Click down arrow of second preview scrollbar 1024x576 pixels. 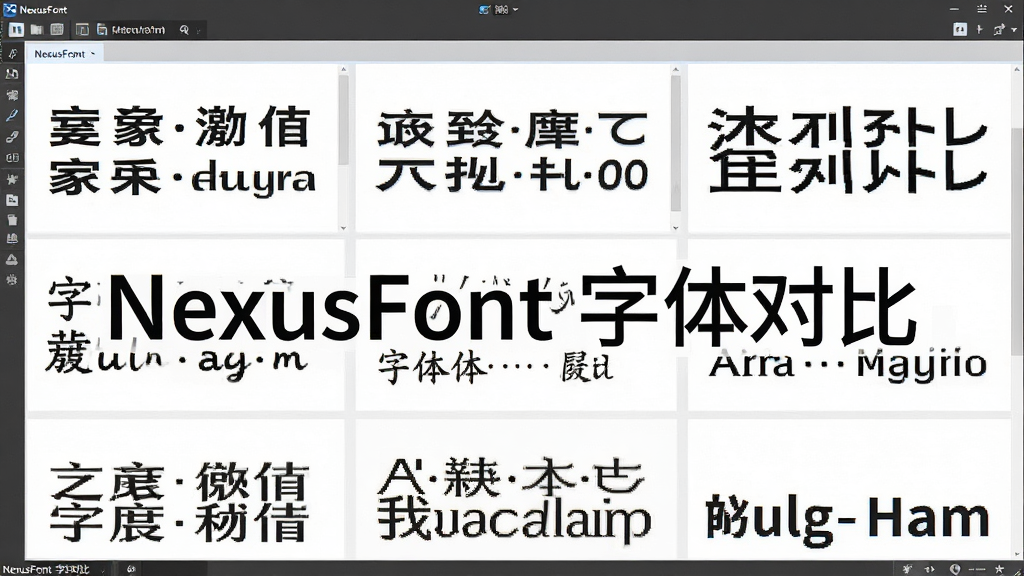coord(676,228)
